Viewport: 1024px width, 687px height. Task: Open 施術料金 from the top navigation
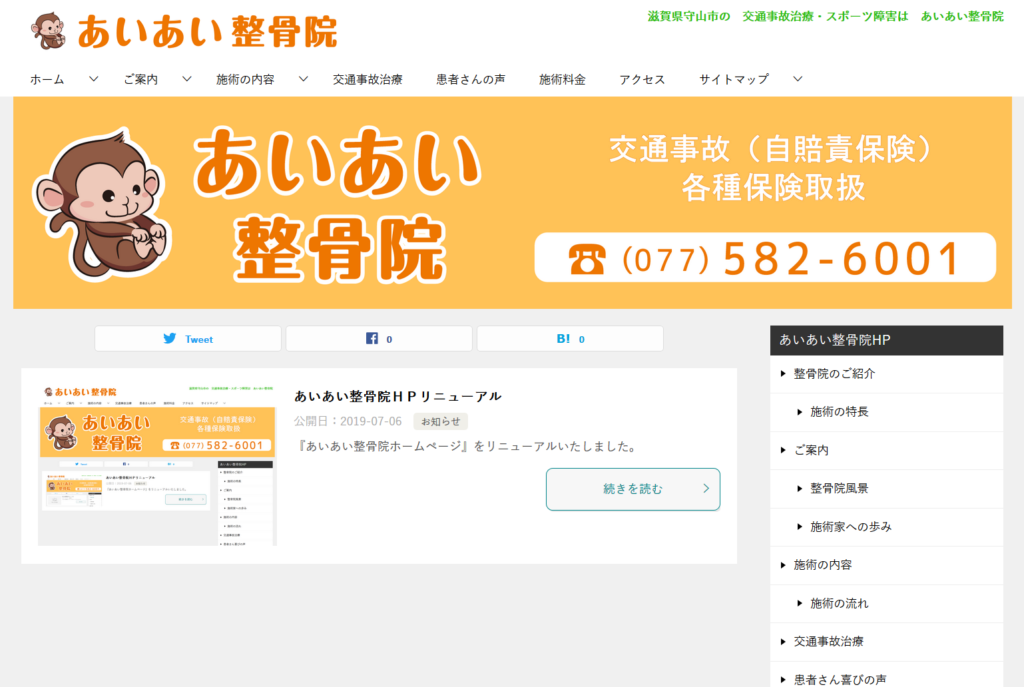tap(563, 77)
